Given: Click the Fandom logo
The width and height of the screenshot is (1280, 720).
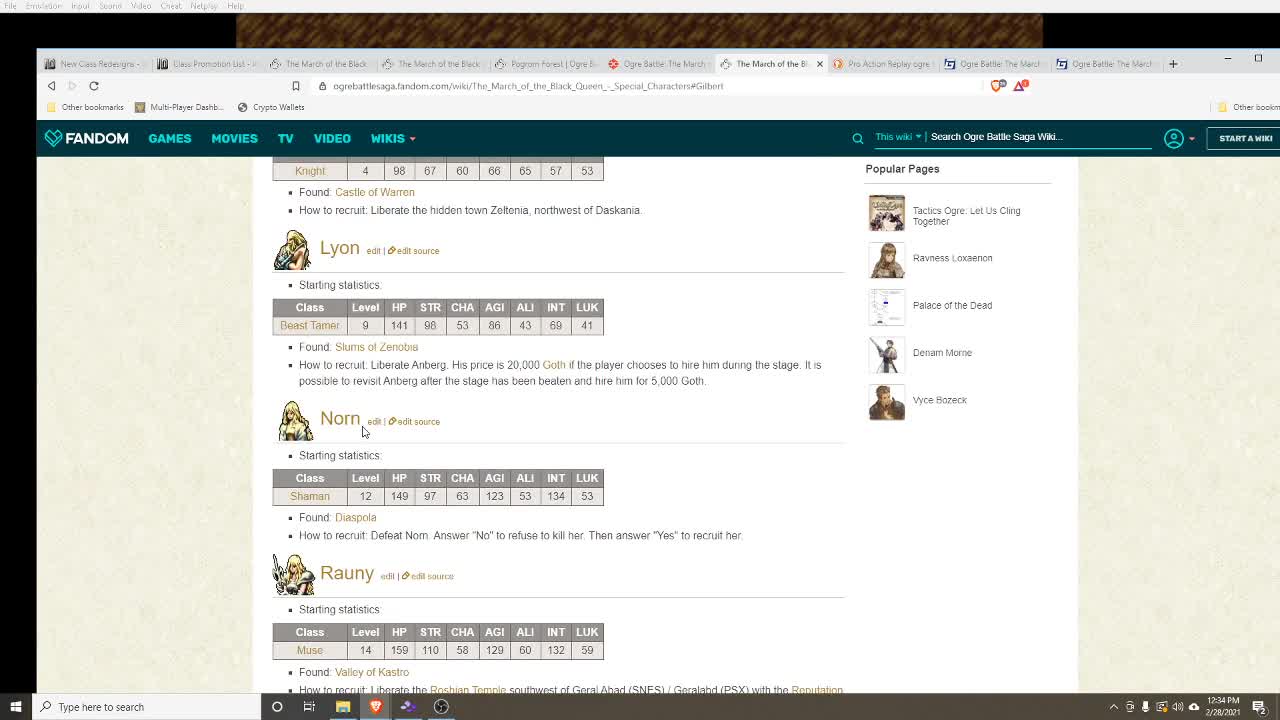Looking at the screenshot, I should click(x=86, y=138).
